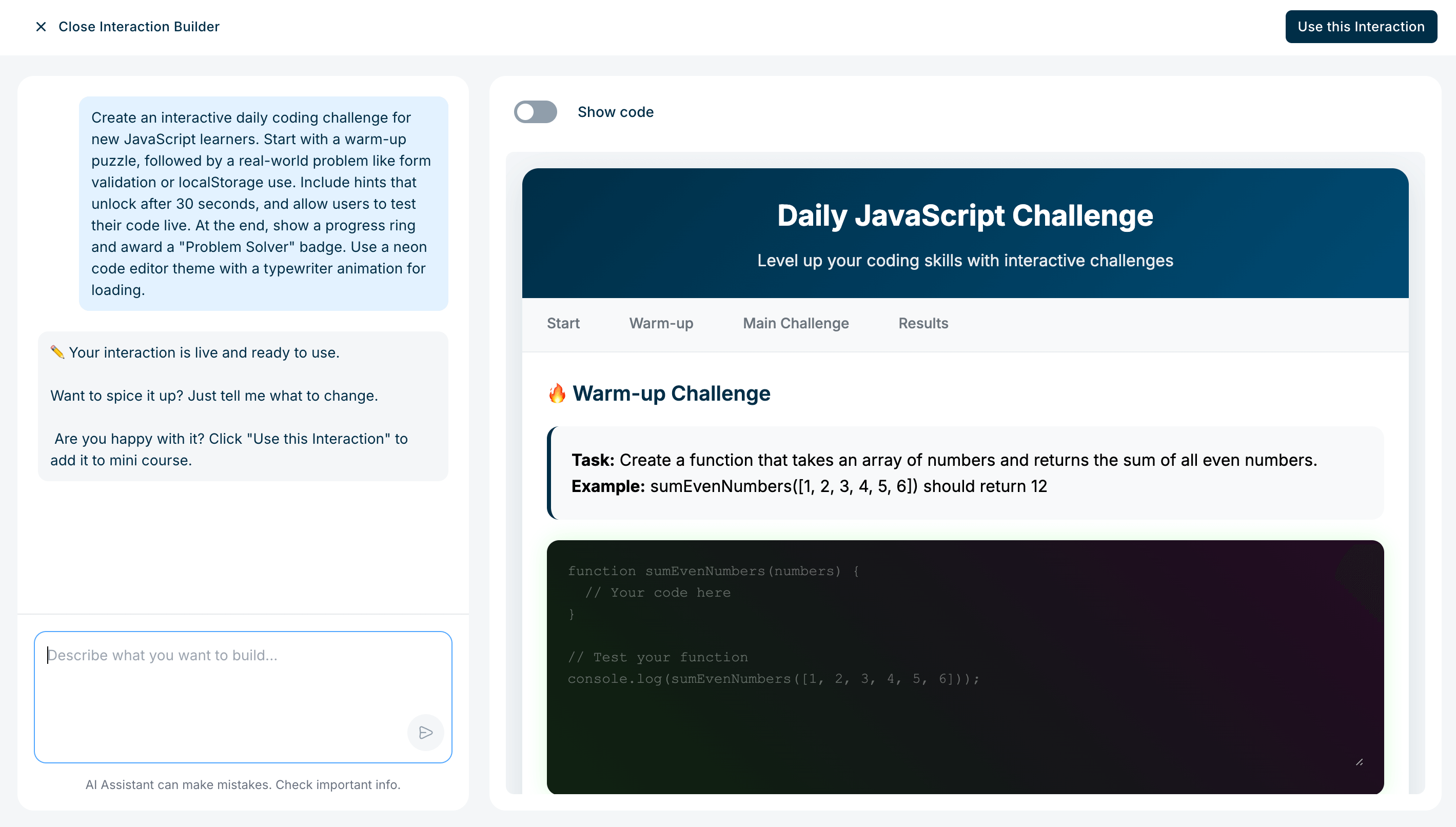Click the Warm-up Challenge heading

(x=671, y=393)
